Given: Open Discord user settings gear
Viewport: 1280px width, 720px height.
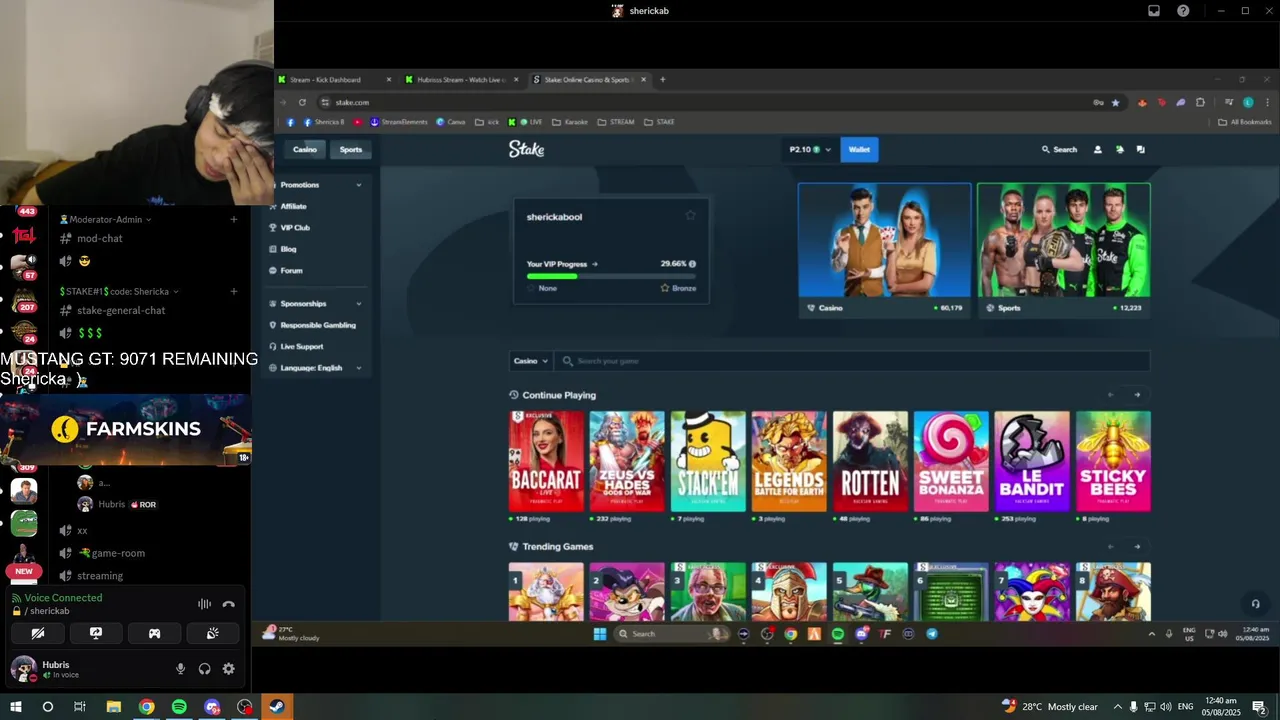Looking at the screenshot, I should (x=228, y=669).
